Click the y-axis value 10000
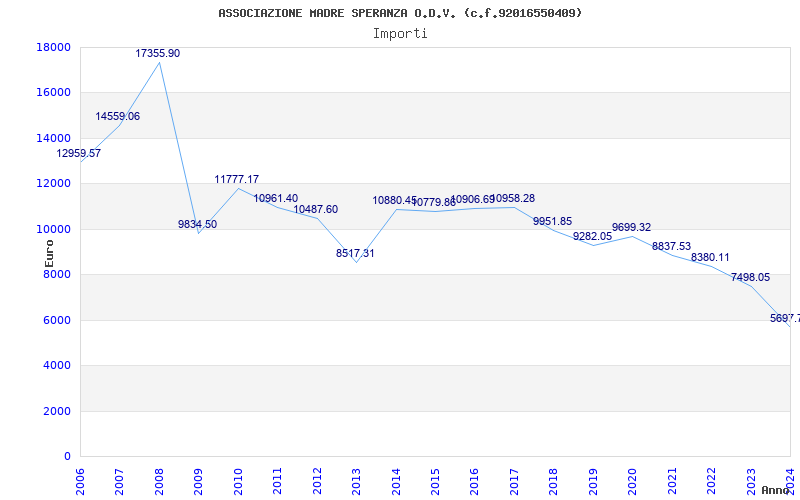The width and height of the screenshot is (800, 500). click(x=54, y=229)
